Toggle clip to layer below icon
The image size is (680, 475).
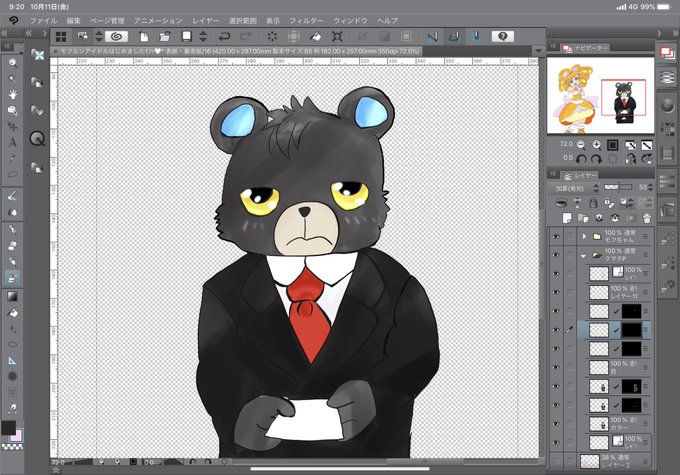(x=561, y=203)
